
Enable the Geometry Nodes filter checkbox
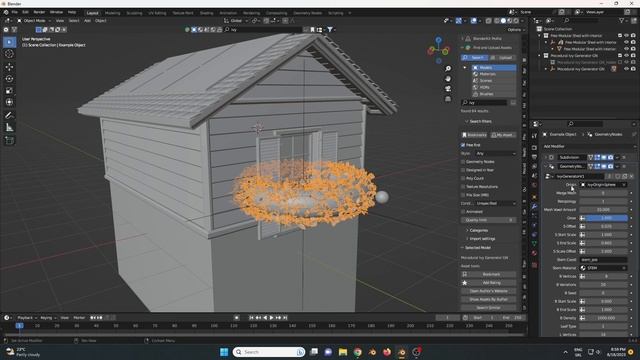click(x=463, y=162)
